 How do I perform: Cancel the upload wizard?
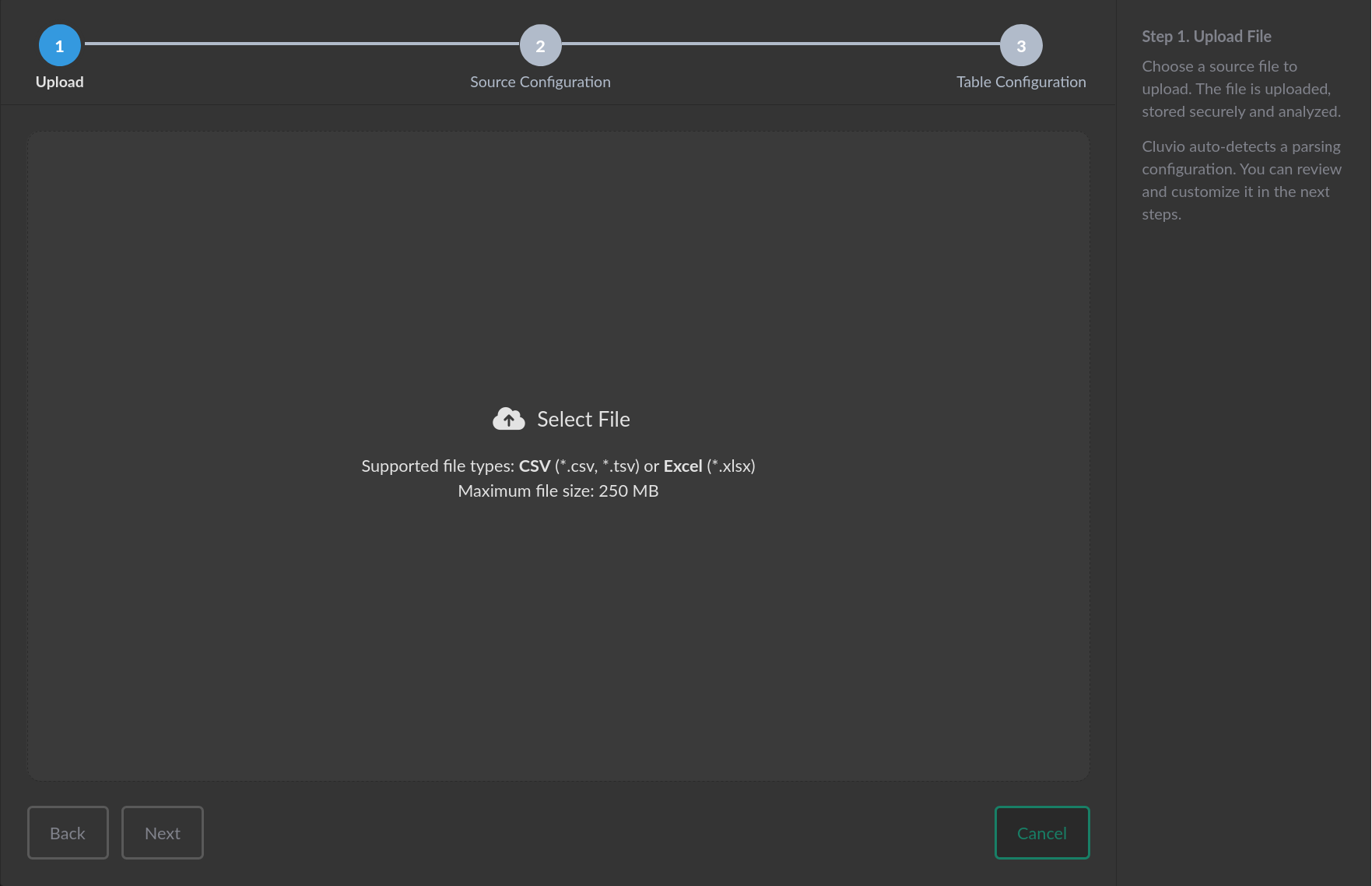(x=1041, y=833)
